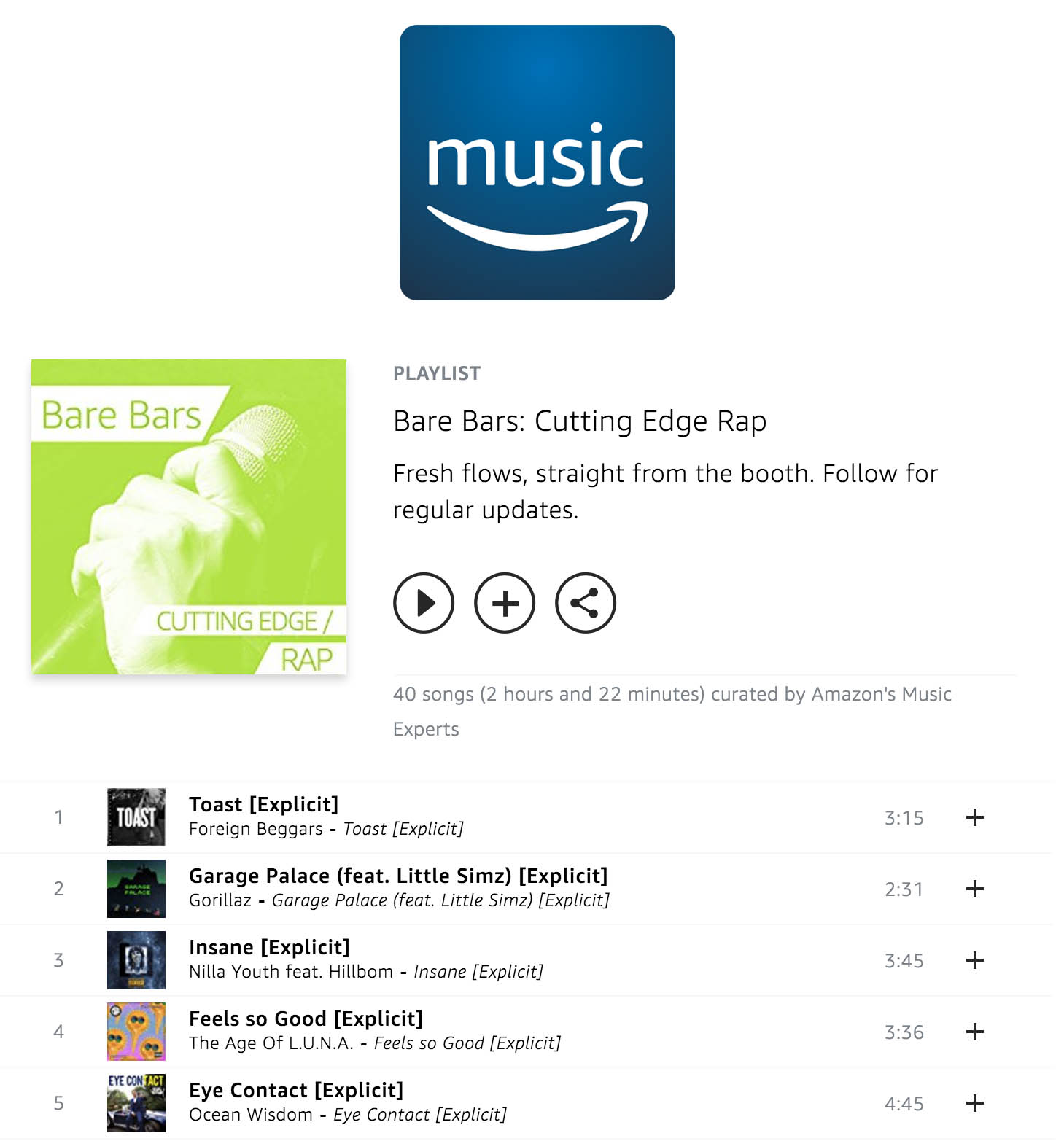The height and width of the screenshot is (1141, 1064).
Task: Open artist Gorillaz
Action: 220,900
